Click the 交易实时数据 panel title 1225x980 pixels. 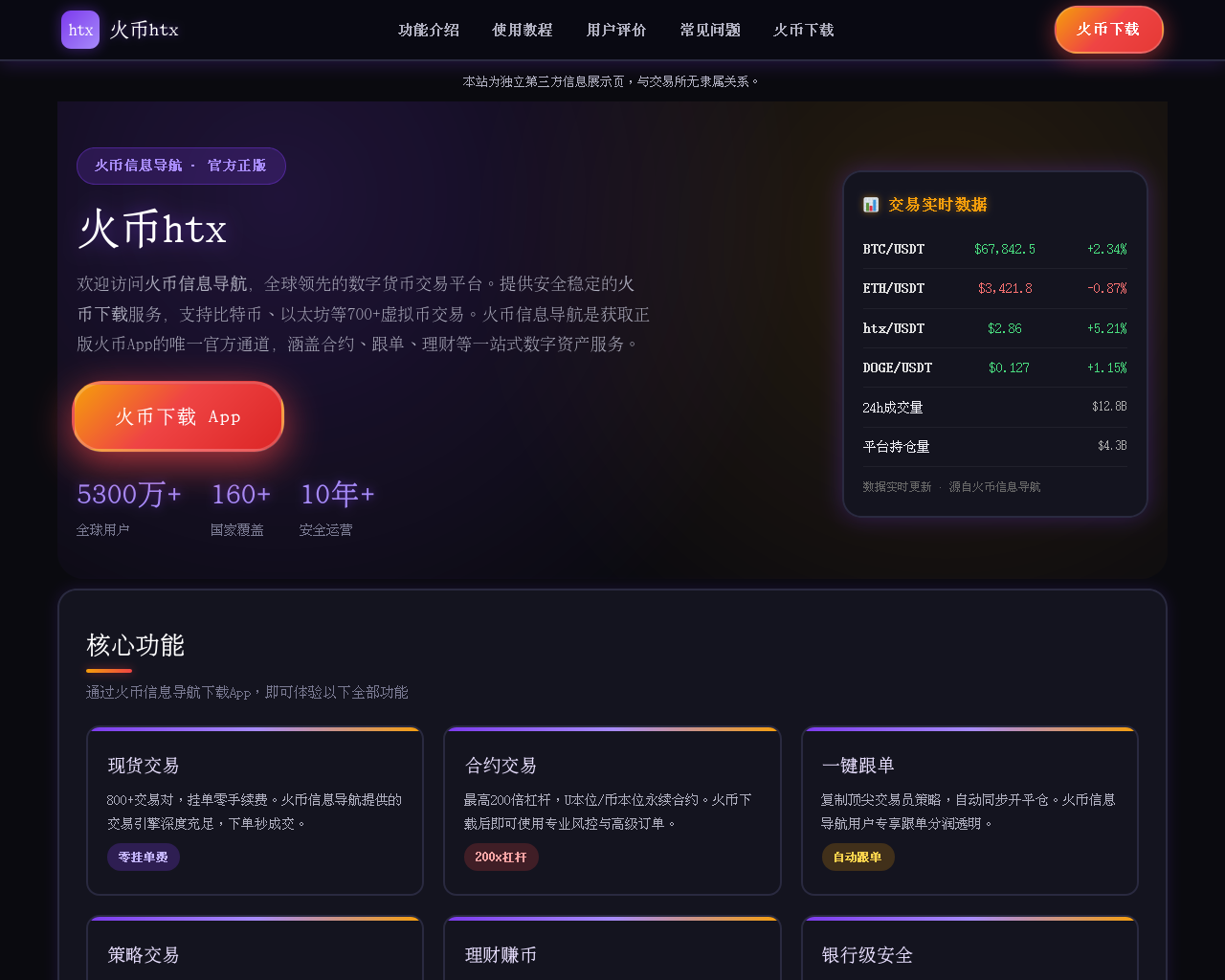click(938, 205)
